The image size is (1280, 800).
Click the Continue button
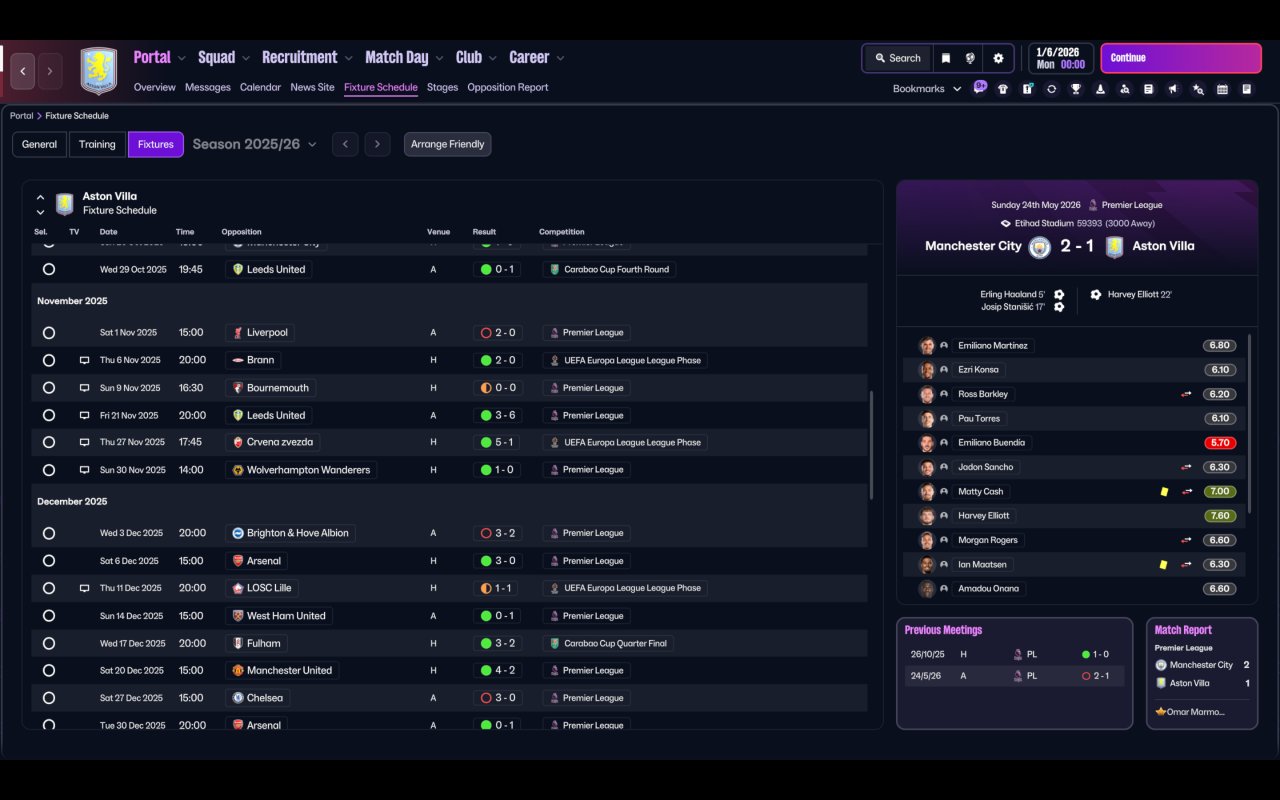[x=1181, y=58]
